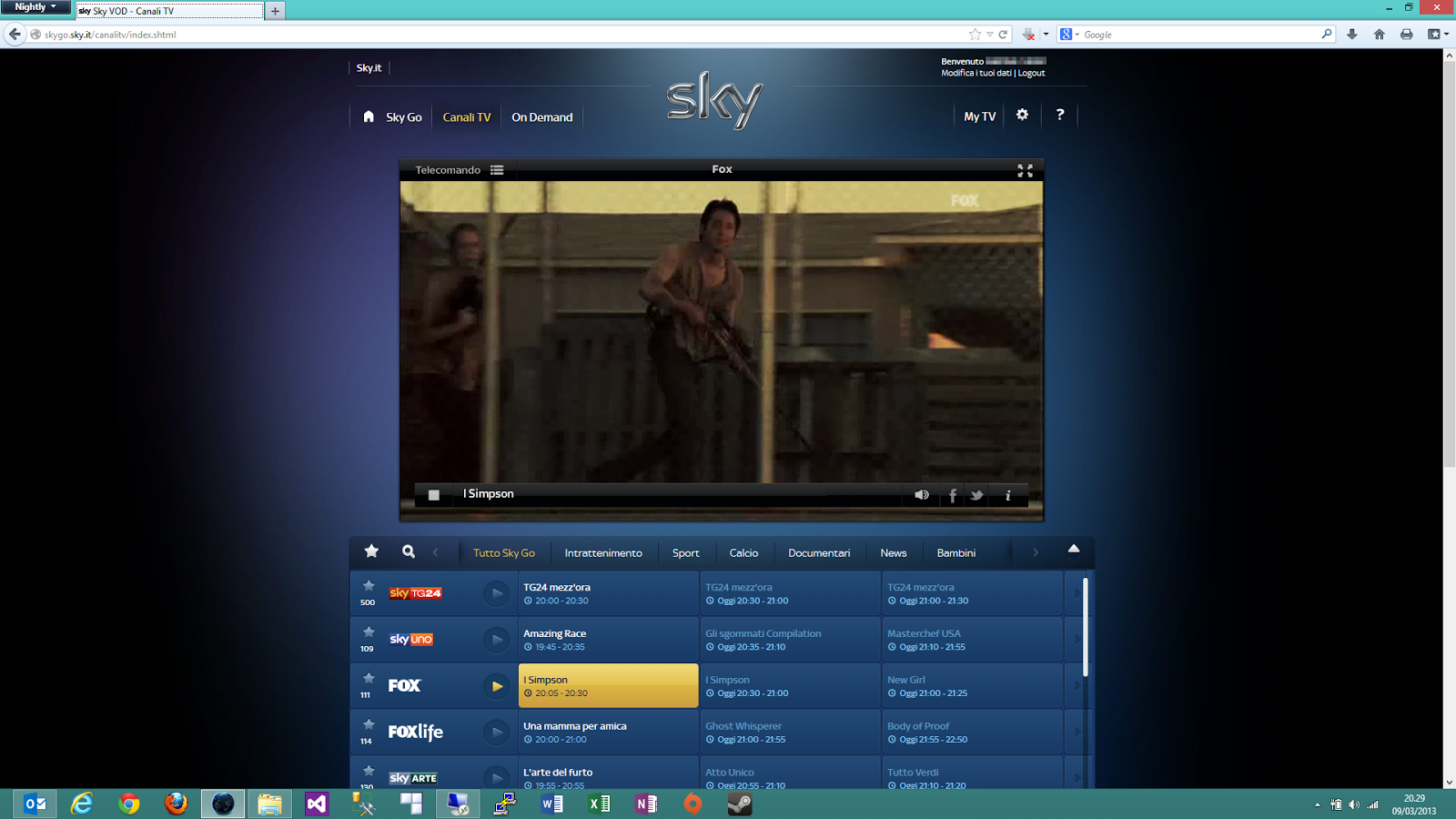Reload the page
1456x819 pixels.
point(1003,35)
